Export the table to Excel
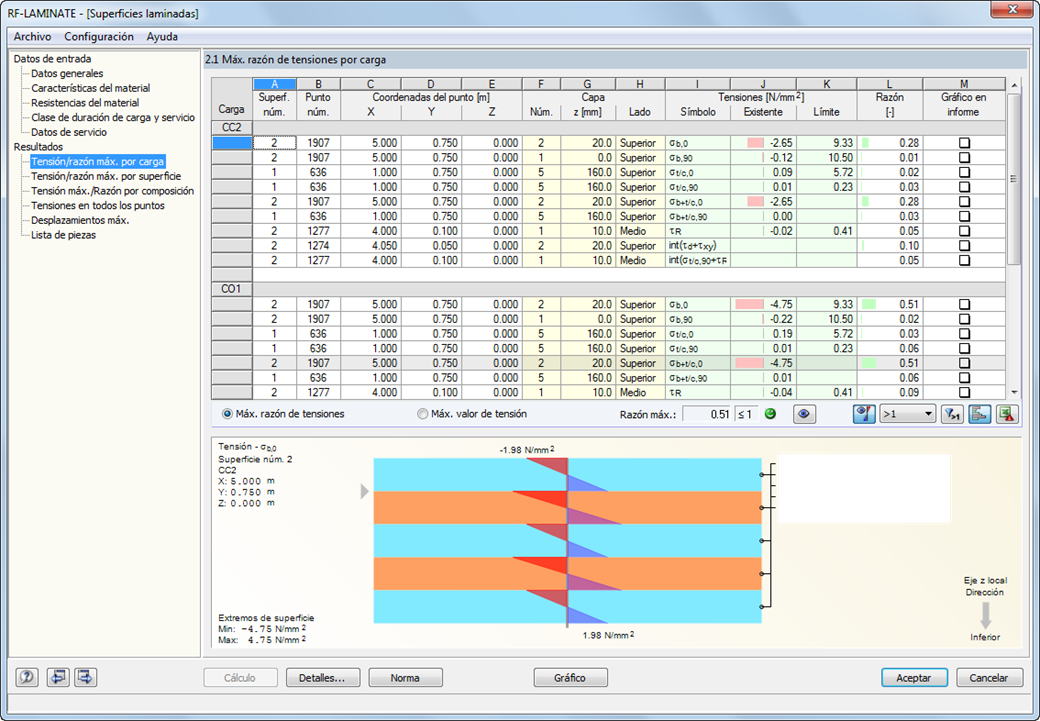 1007,414
